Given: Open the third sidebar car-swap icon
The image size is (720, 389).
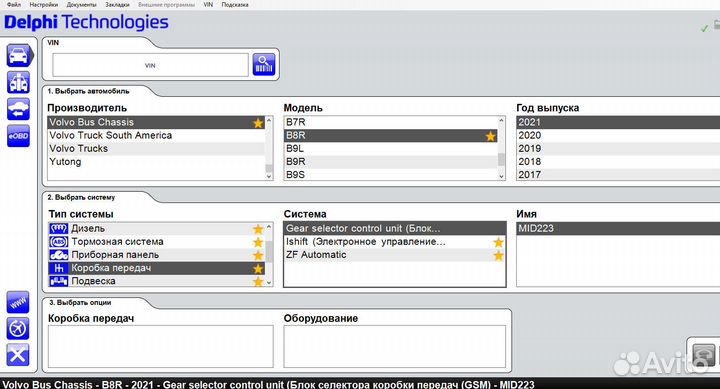Looking at the screenshot, I should (18, 109).
